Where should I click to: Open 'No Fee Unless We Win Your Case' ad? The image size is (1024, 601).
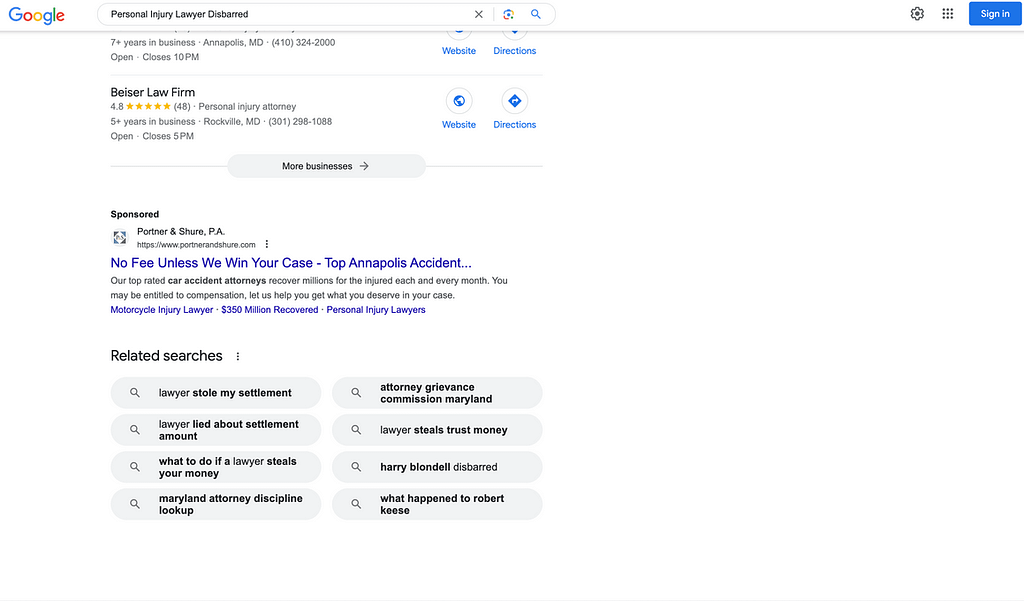point(291,263)
